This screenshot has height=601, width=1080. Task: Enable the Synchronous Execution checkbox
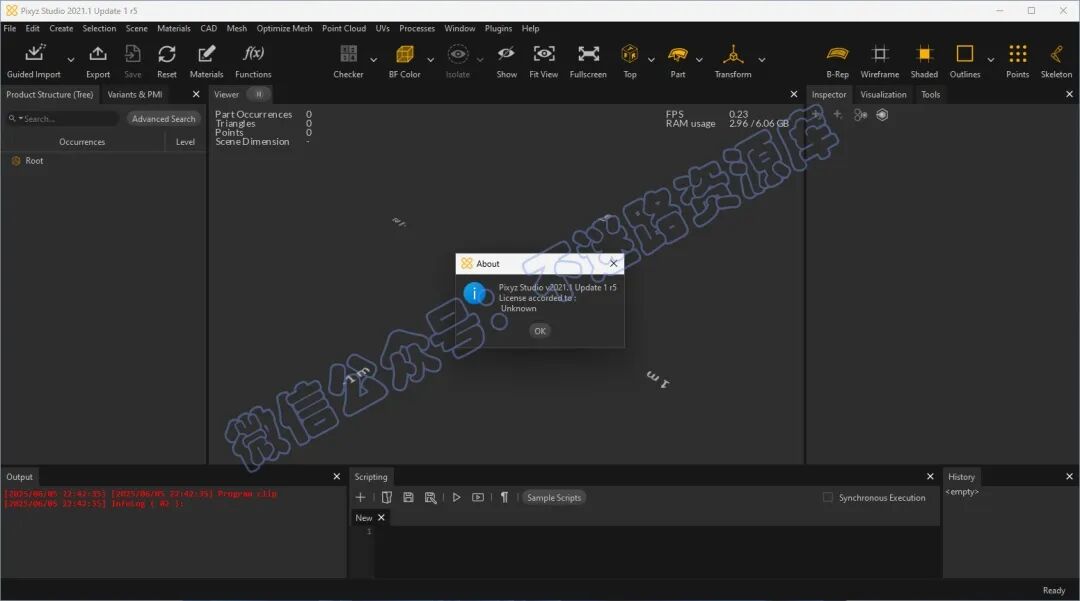[828, 497]
